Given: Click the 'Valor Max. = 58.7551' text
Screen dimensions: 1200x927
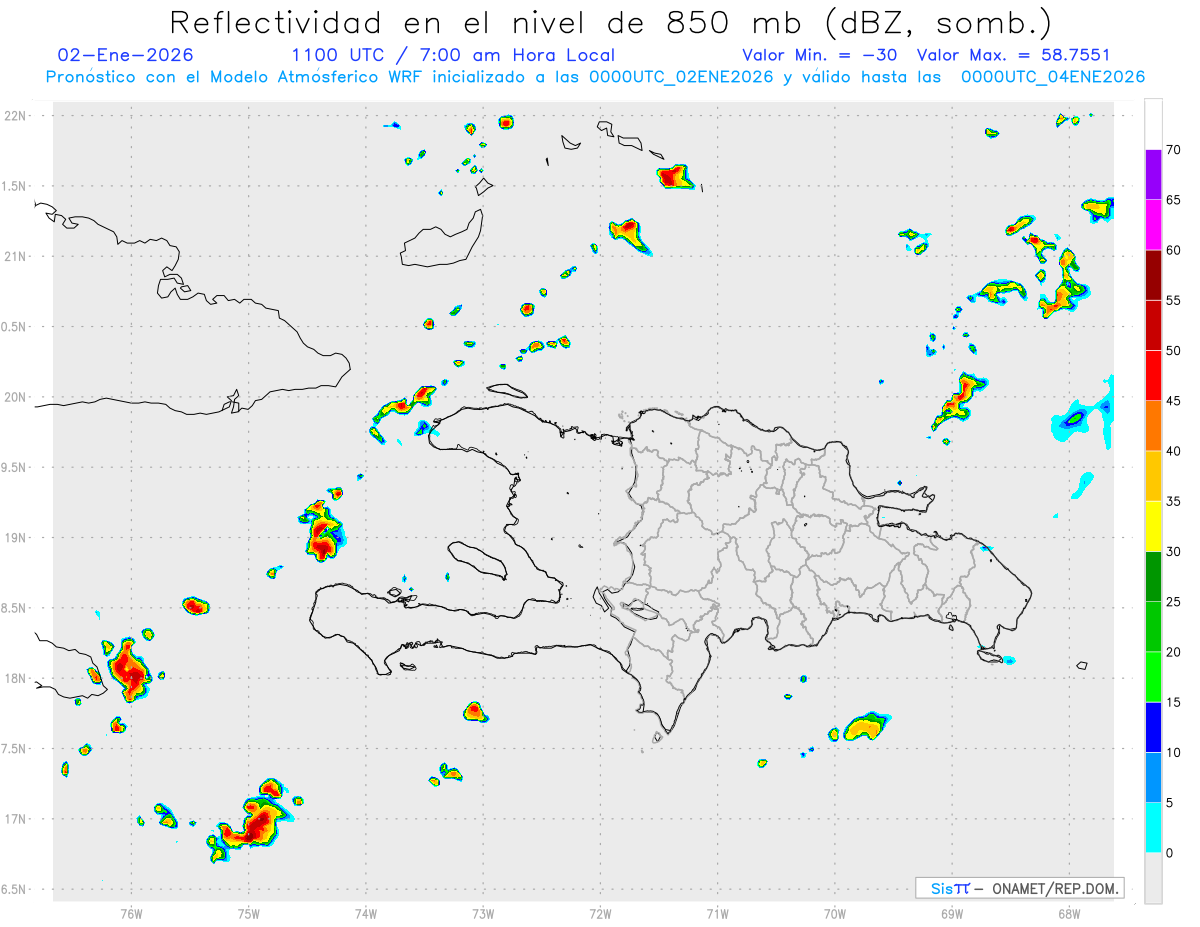Looking at the screenshot, I should pos(1013,55).
